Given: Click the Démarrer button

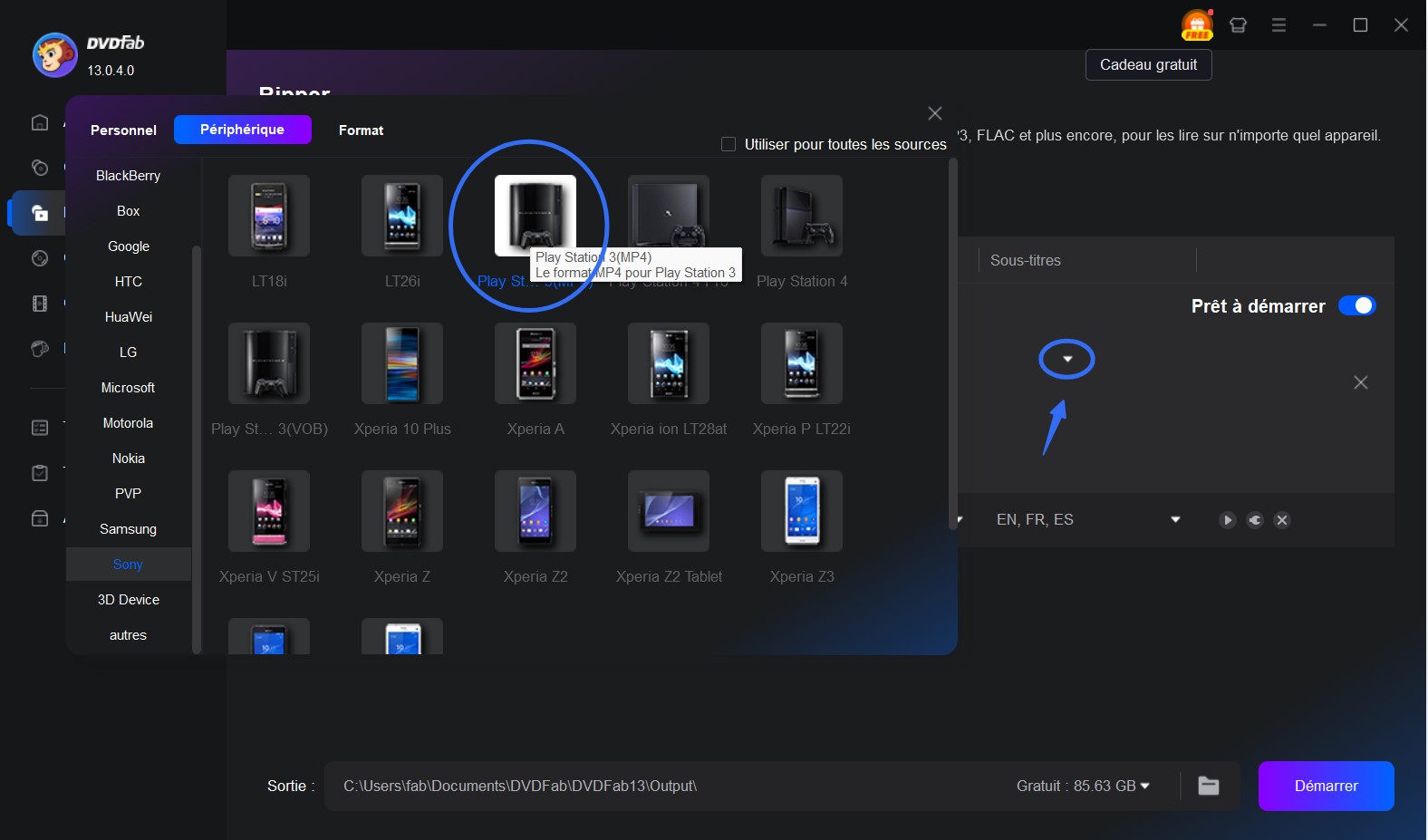Looking at the screenshot, I should tap(1326, 786).
